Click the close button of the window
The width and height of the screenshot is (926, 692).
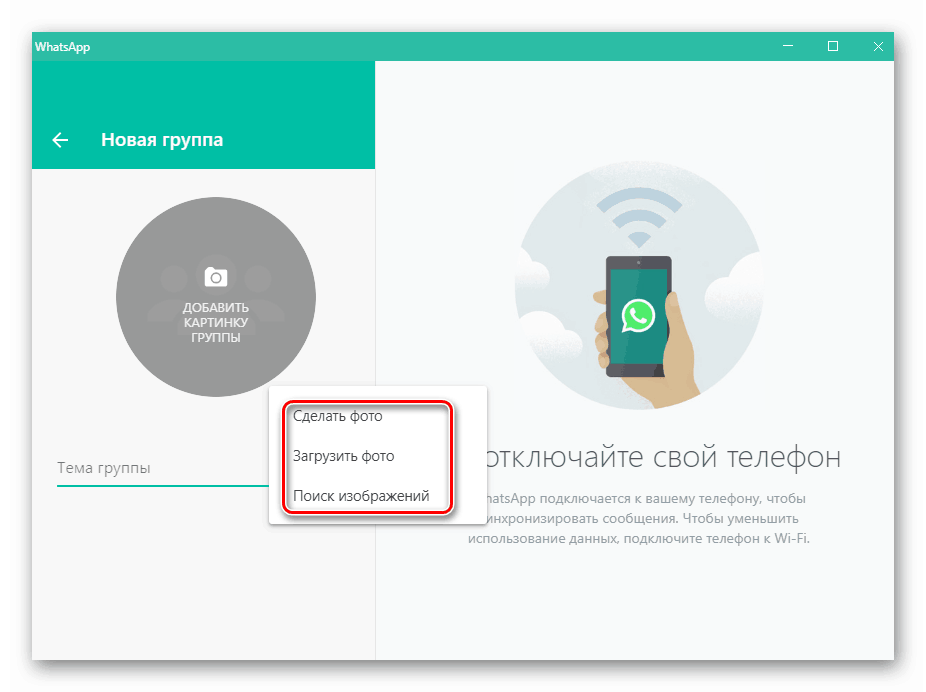point(878,46)
